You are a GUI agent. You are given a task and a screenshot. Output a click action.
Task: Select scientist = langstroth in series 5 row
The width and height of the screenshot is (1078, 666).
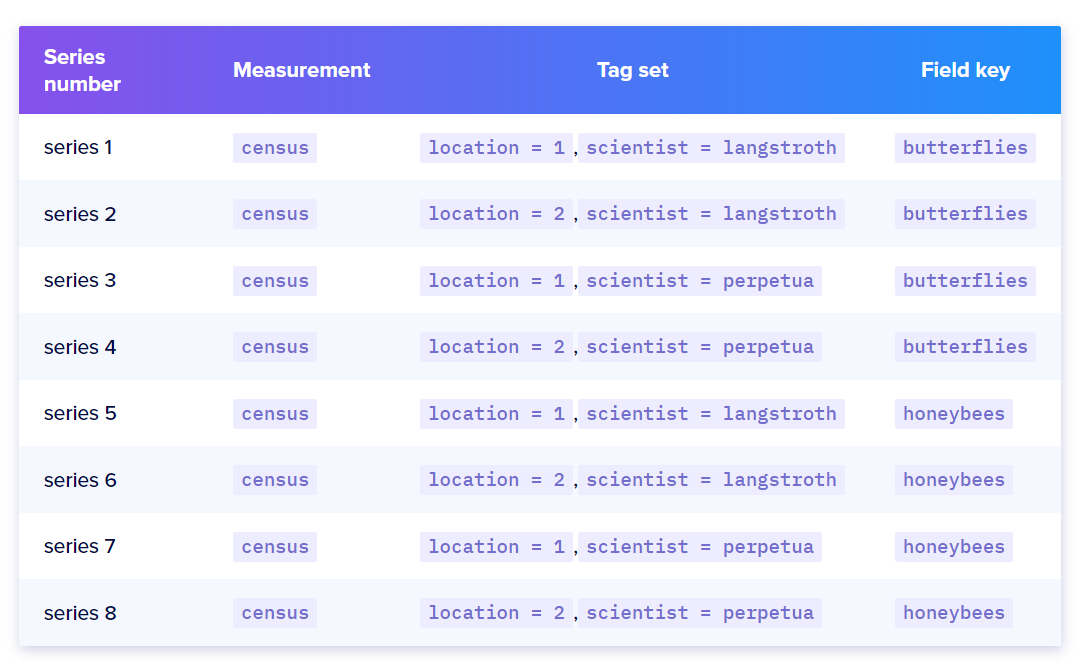711,414
